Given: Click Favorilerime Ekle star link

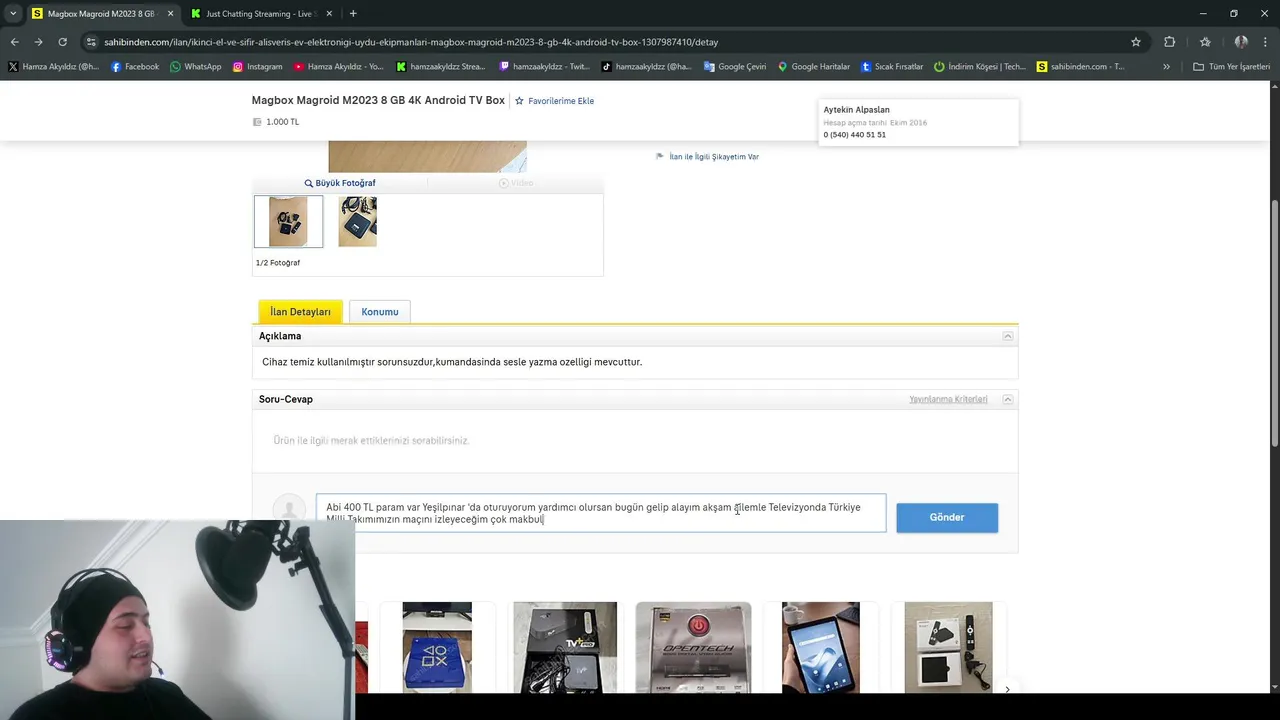Looking at the screenshot, I should click(554, 101).
